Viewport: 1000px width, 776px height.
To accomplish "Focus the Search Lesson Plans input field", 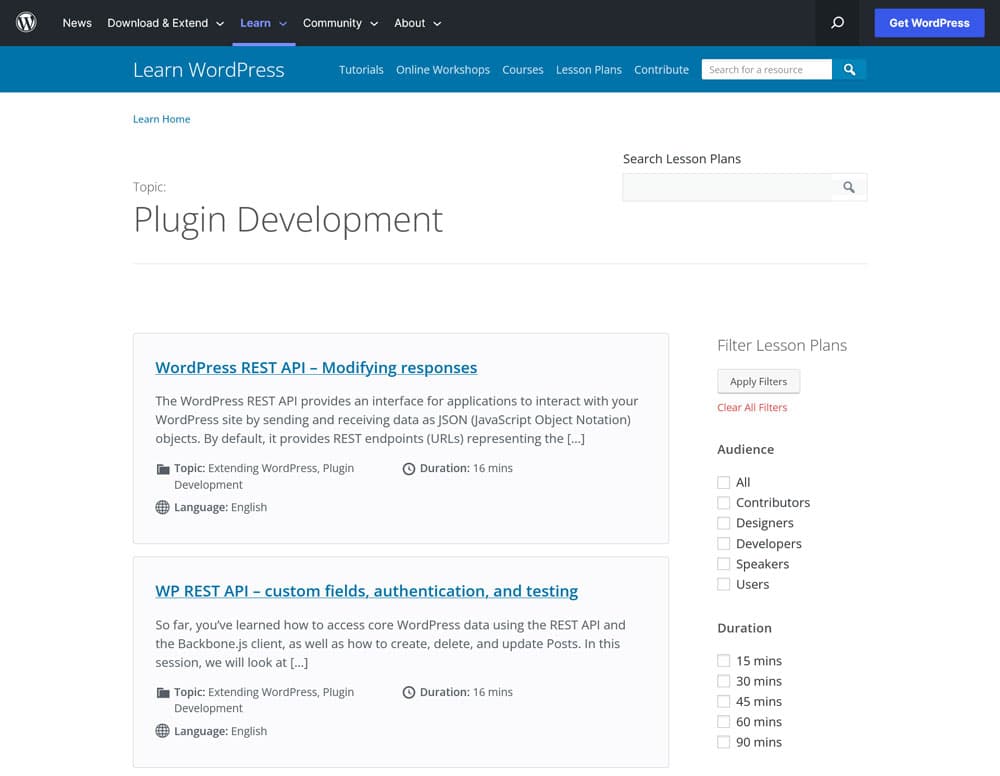I will pyautogui.click(x=727, y=187).
